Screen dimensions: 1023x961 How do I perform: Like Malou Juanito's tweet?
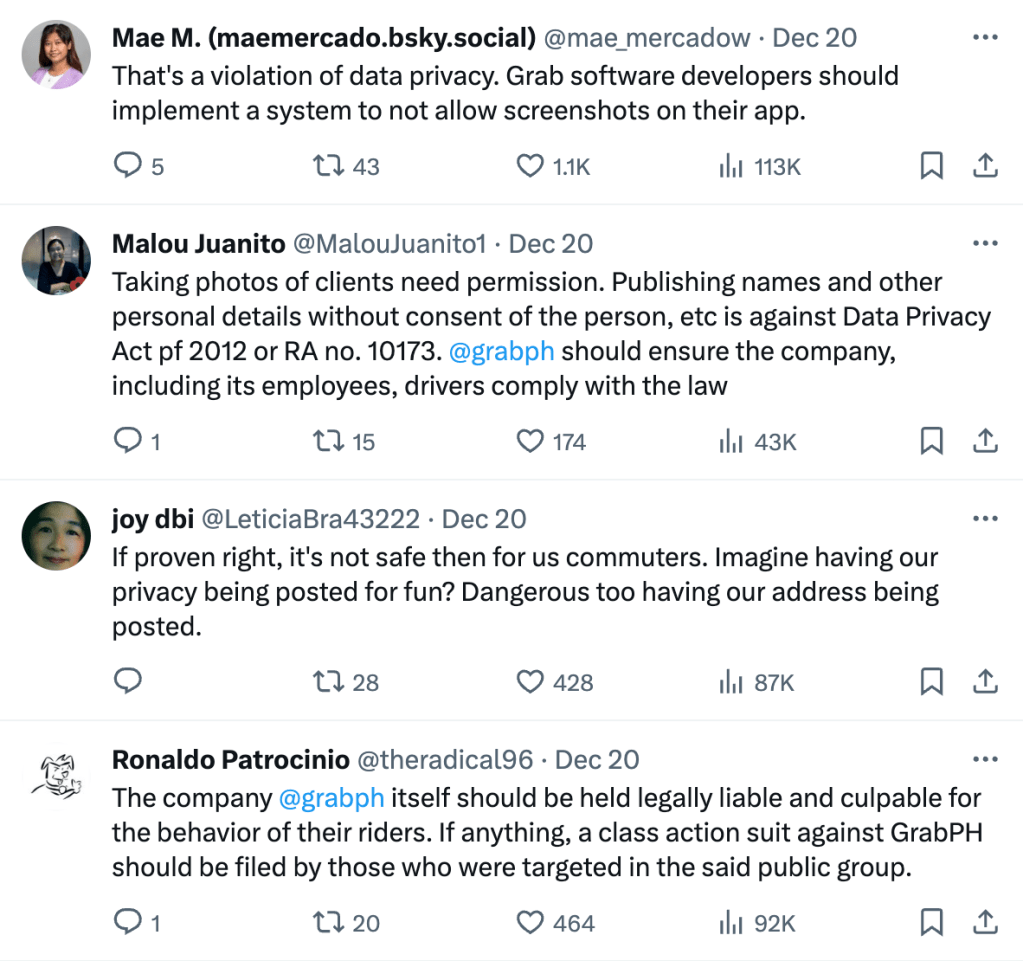pyautogui.click(x=530, y=441)
